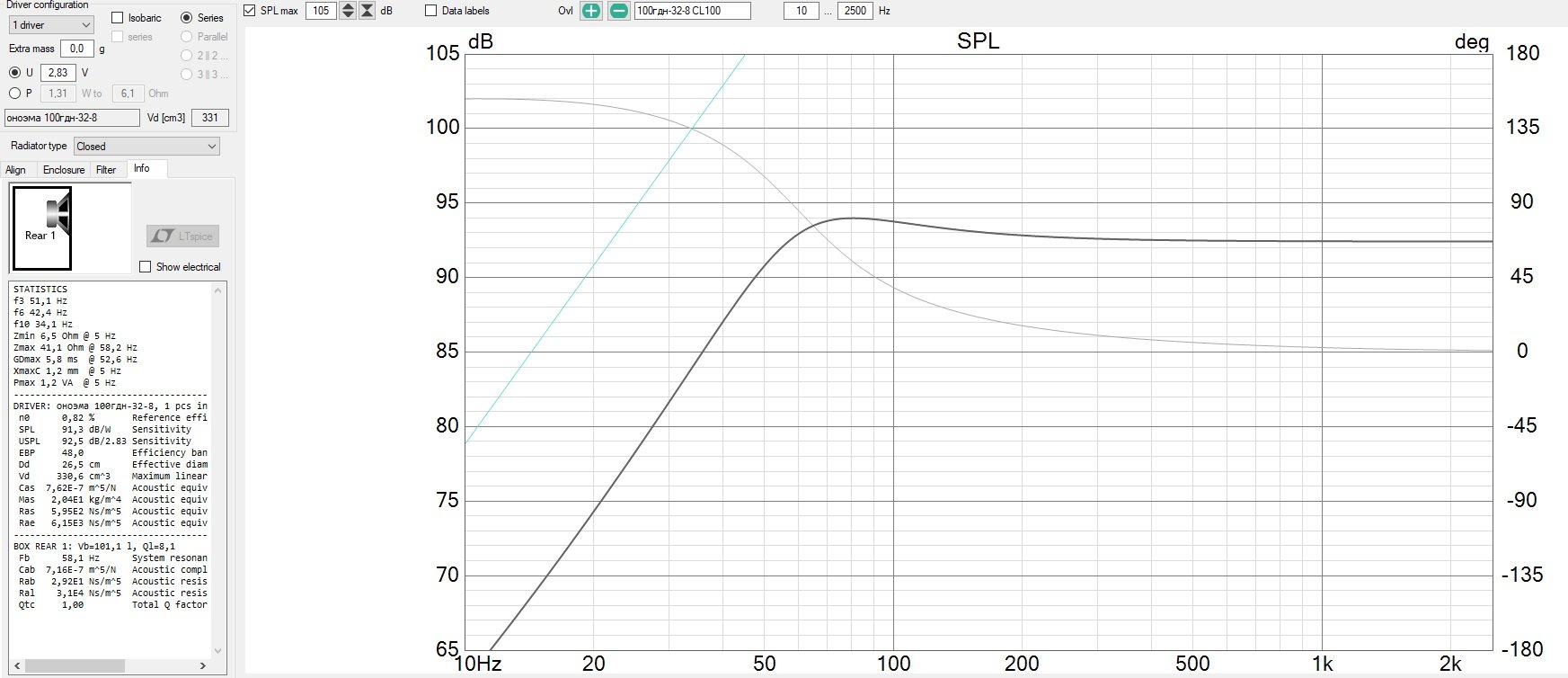This screenshot has height=678, width=1568.
Task: Enable the Data labels checkbox
Action: (430, 11)
